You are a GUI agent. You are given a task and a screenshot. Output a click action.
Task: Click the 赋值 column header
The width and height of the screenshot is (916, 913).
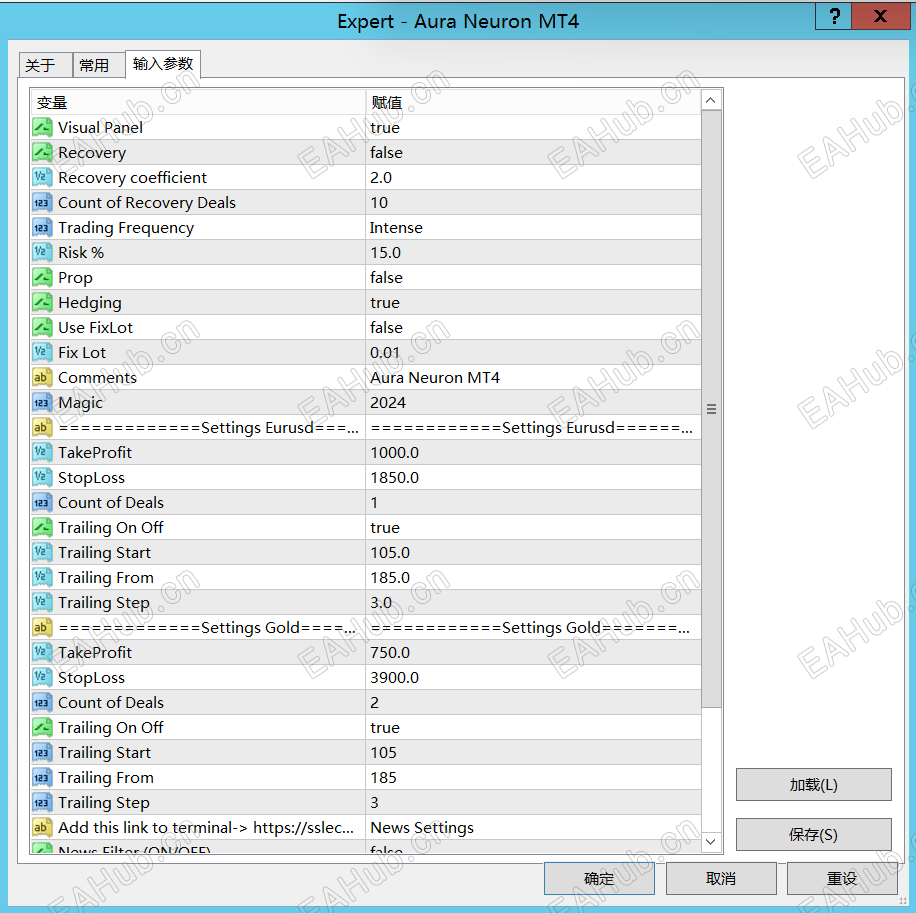533,102
